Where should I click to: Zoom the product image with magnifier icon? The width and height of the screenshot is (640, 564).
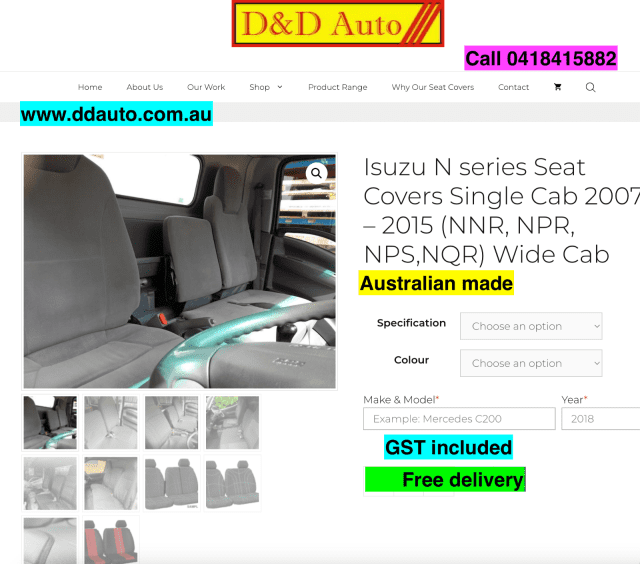316,173
